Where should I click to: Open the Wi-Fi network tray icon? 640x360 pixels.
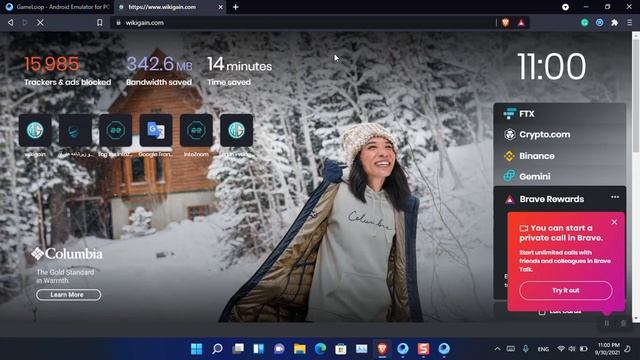[561, 349]
